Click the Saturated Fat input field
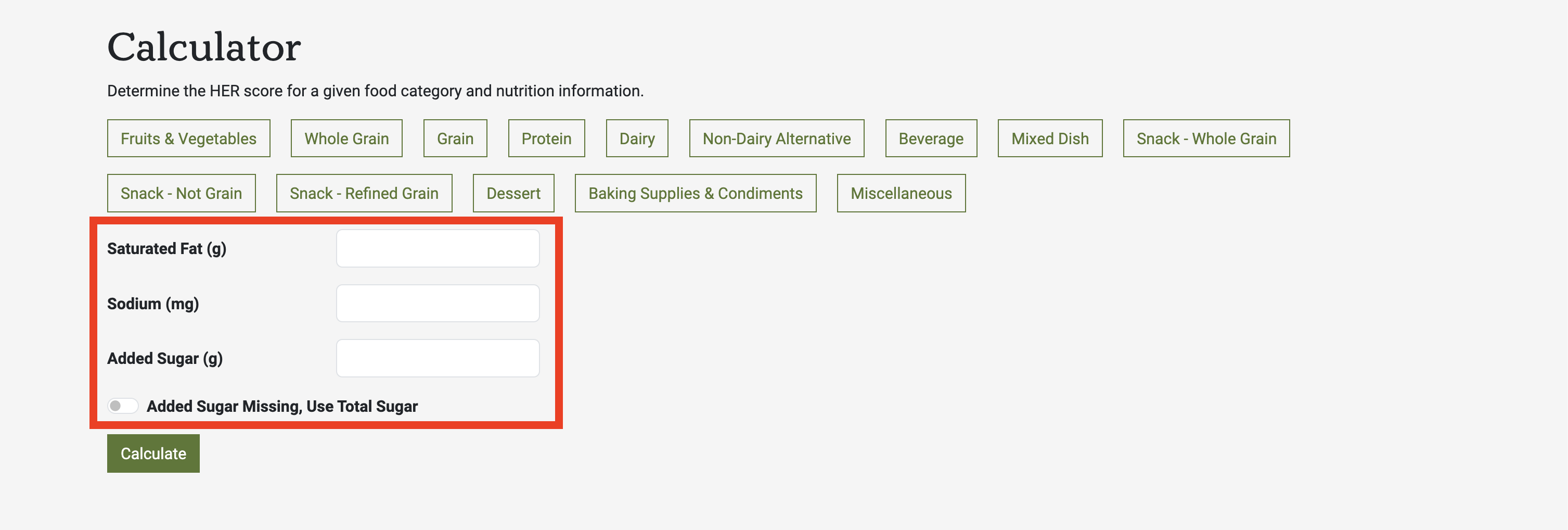The height and width of the screenshot is (530, 1568). click(437, 248)
